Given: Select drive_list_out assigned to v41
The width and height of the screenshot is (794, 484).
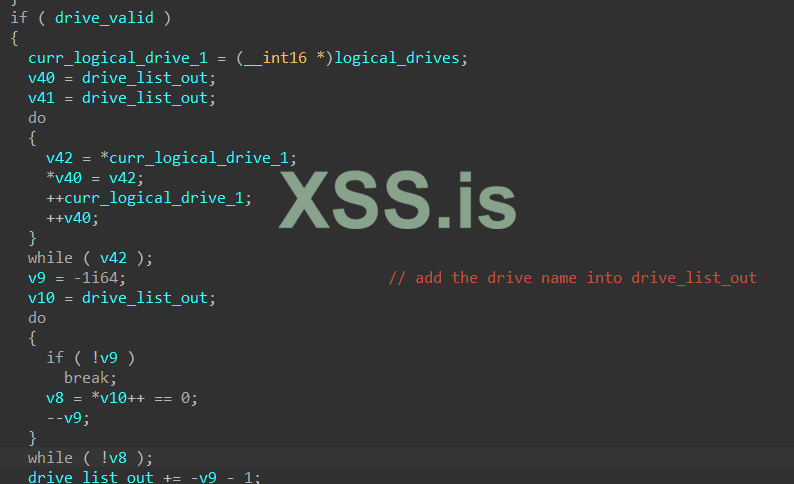Looking at the screenshot, I should (145, 98).
